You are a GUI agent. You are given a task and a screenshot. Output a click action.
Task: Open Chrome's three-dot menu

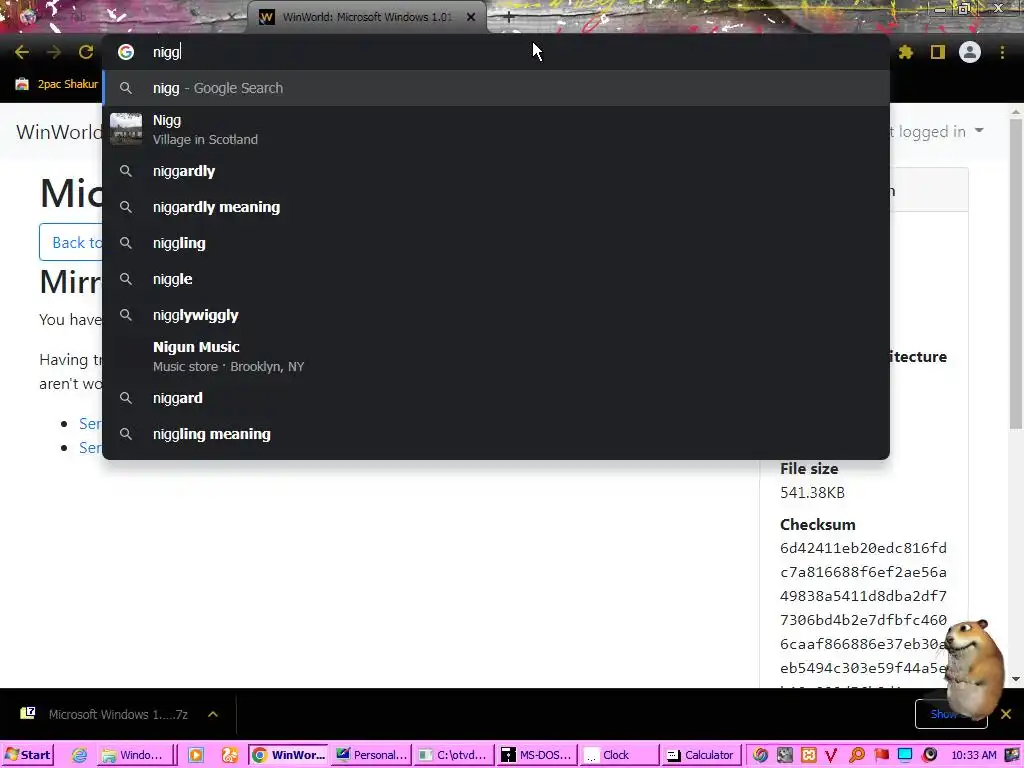[x=1002, y=52]
